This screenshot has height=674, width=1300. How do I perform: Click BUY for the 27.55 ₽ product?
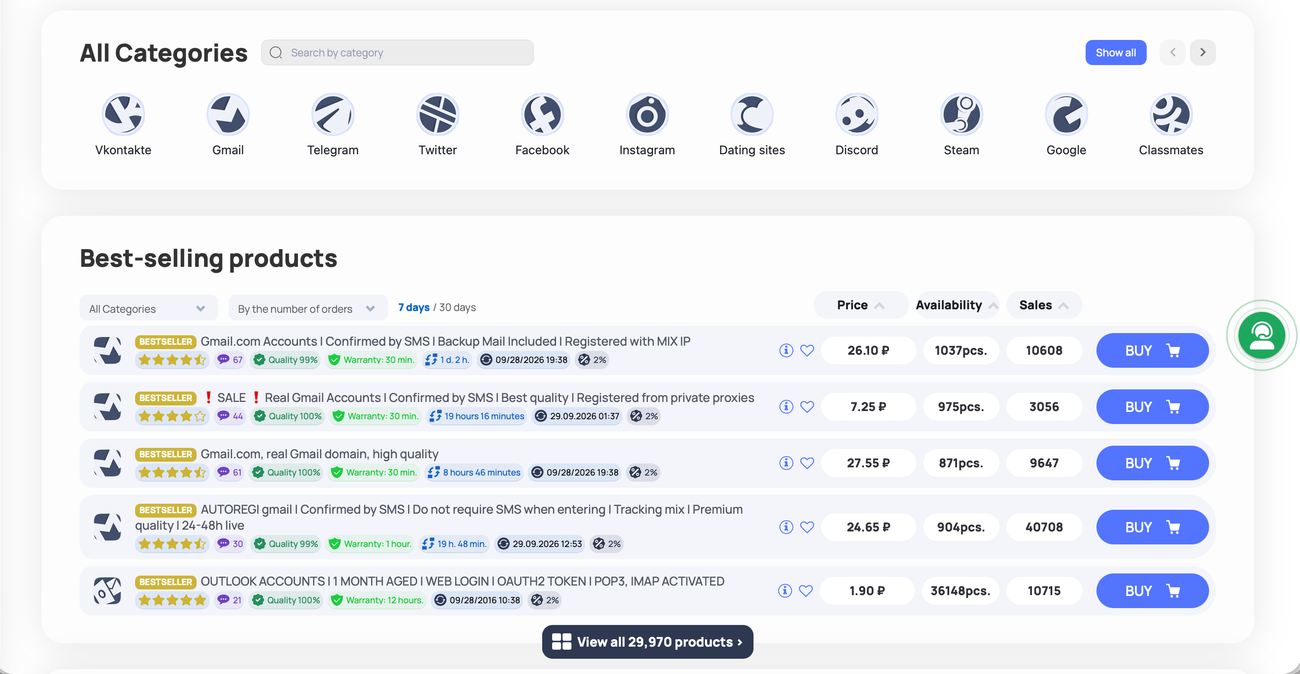[x=1152, y=463]
